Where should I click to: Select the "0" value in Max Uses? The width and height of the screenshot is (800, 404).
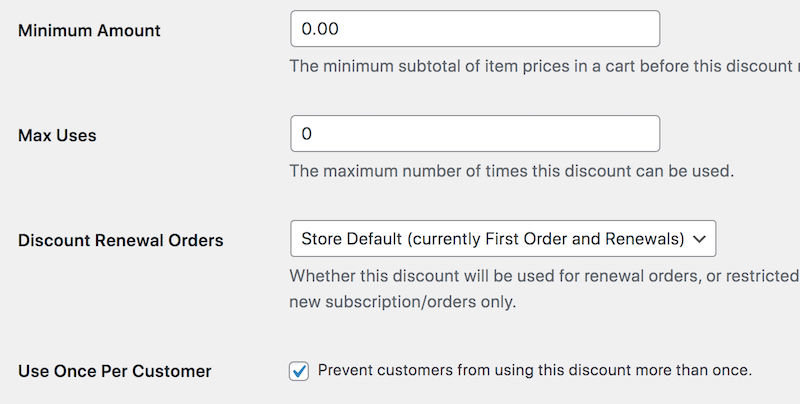[x=307, y=134]
